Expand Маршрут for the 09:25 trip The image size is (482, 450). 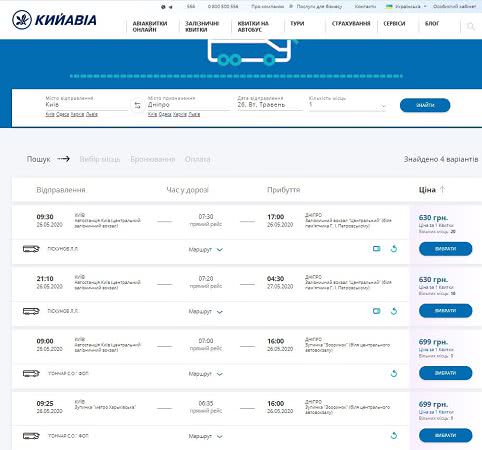pyautogui.click(x=205, y=436)
